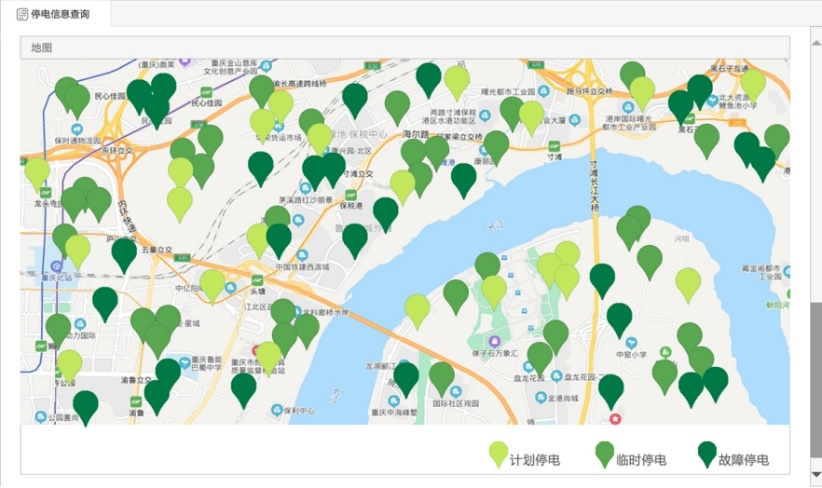Image resolution: width=822 pixels, height=488 pixels.
Task: Open the 停电信息查询 tab
Action: coord(54,13)
